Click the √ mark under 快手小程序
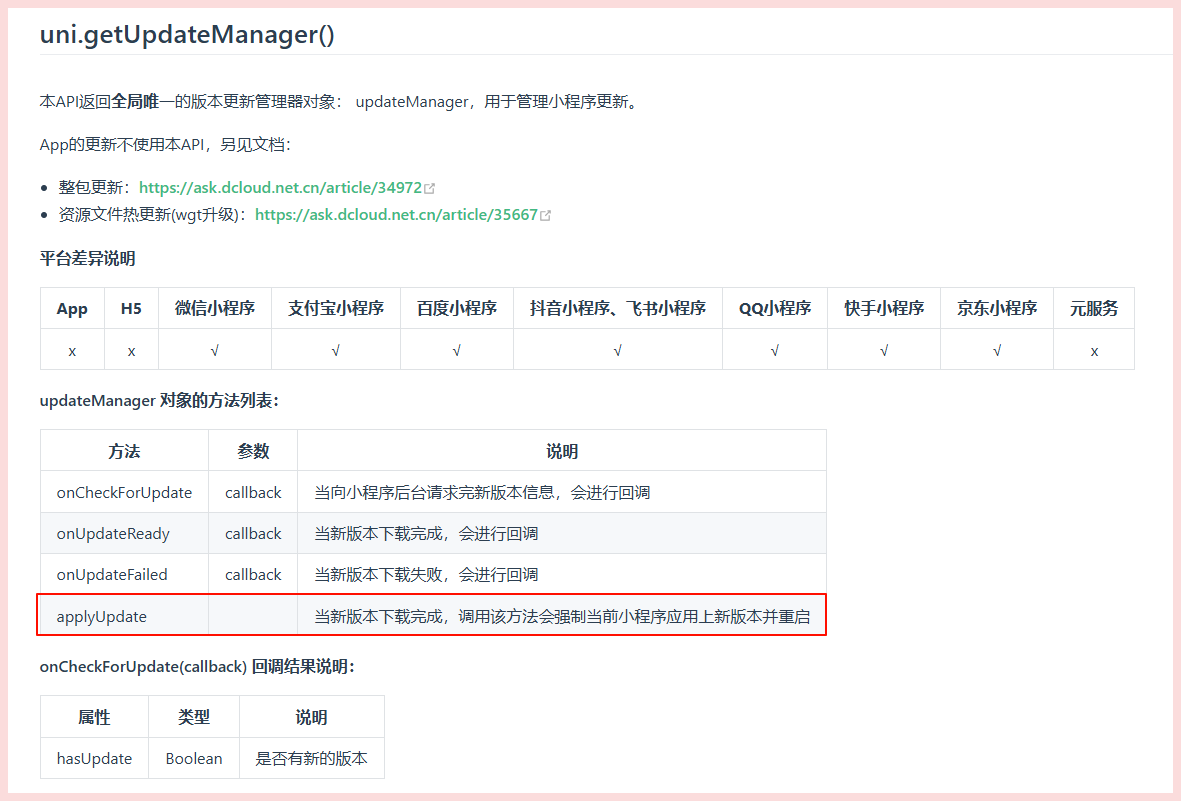Viewport: 1181px width, 801px height. tap(884, 350)
